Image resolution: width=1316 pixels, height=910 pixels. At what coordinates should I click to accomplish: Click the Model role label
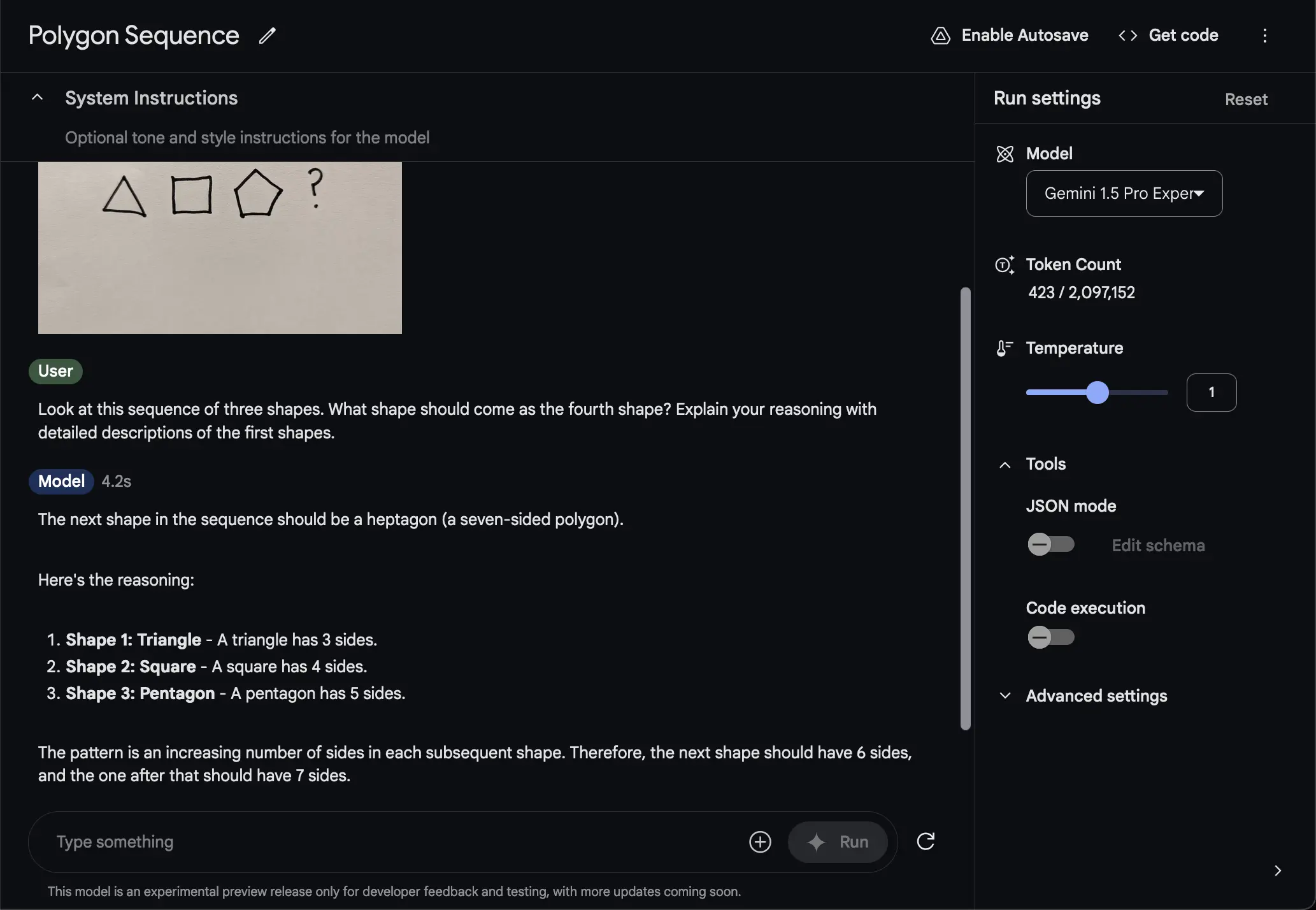click(61, 481)
